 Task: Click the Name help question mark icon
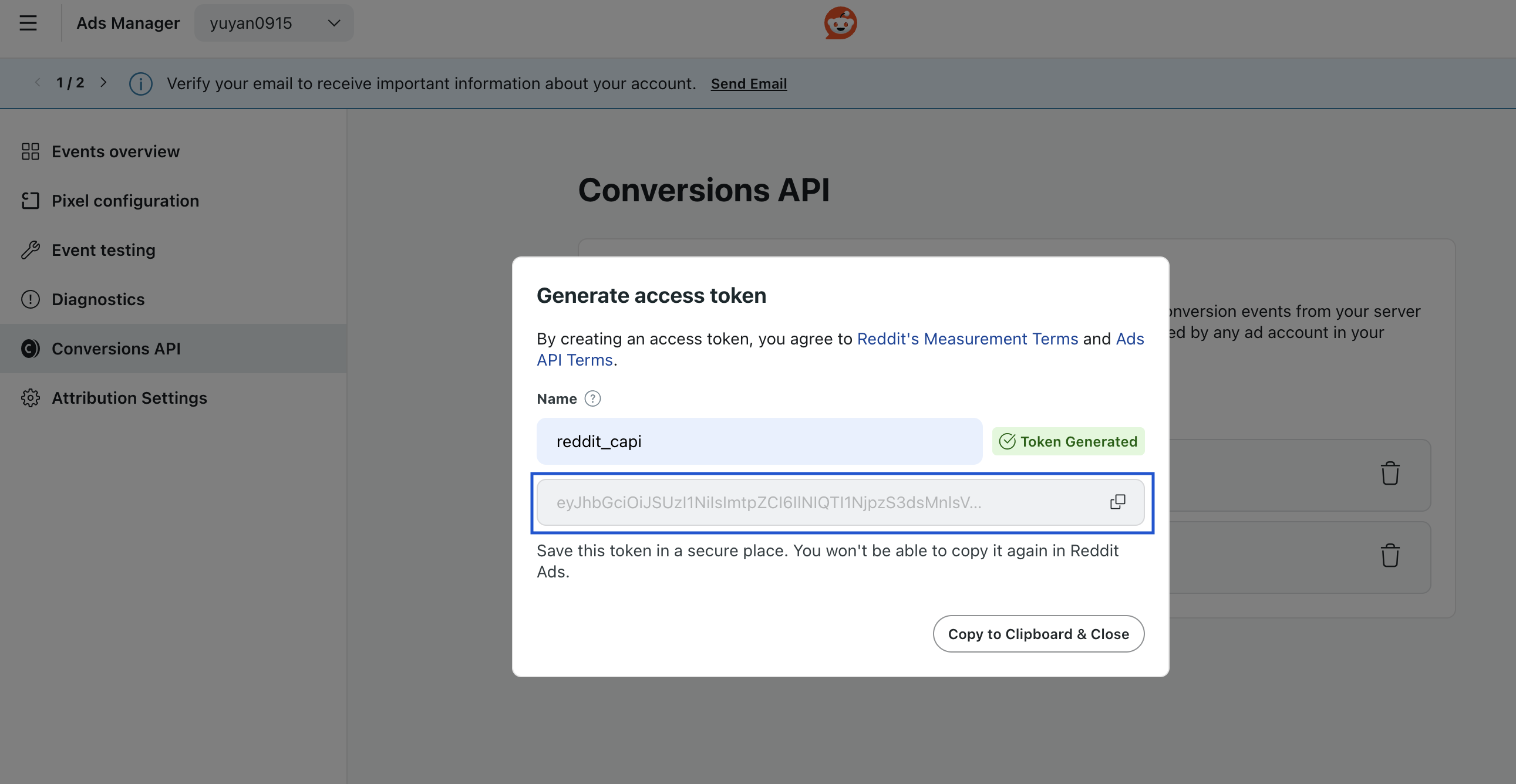[x=592, y=399]
